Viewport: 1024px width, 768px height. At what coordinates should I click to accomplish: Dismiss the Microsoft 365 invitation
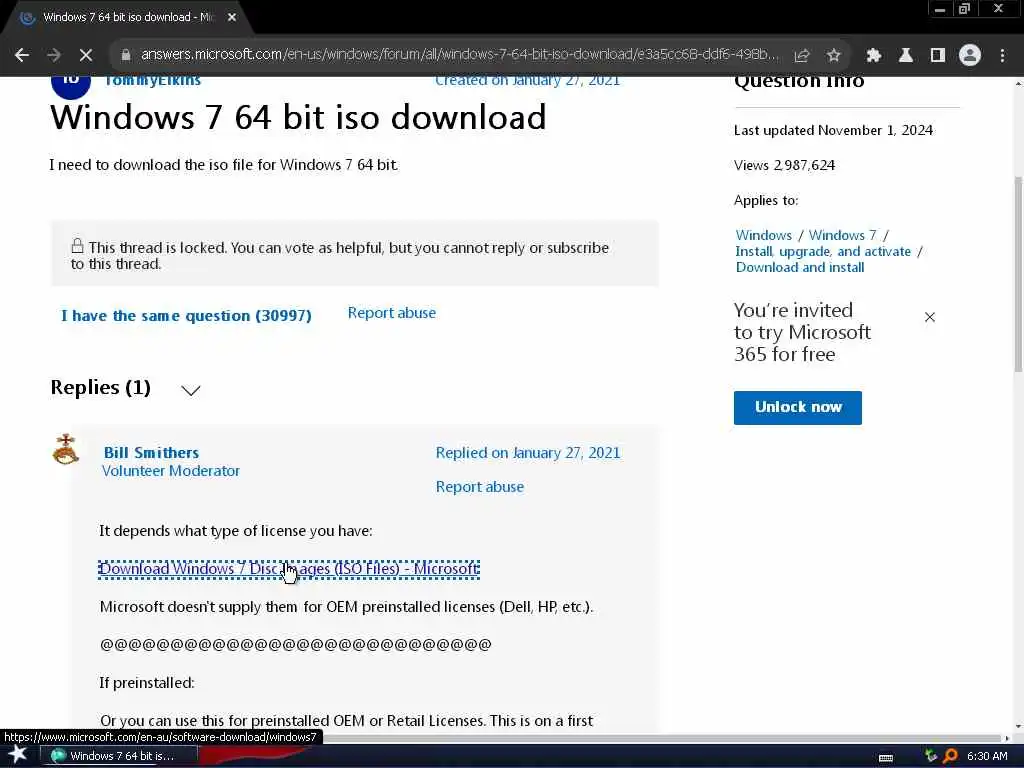pos(930,317)
